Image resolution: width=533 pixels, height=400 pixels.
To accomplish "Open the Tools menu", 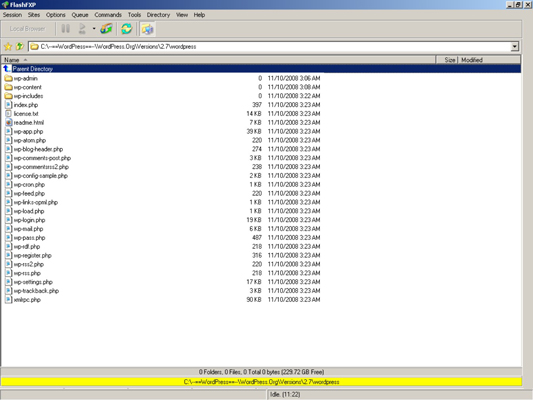I will [134, 15].
